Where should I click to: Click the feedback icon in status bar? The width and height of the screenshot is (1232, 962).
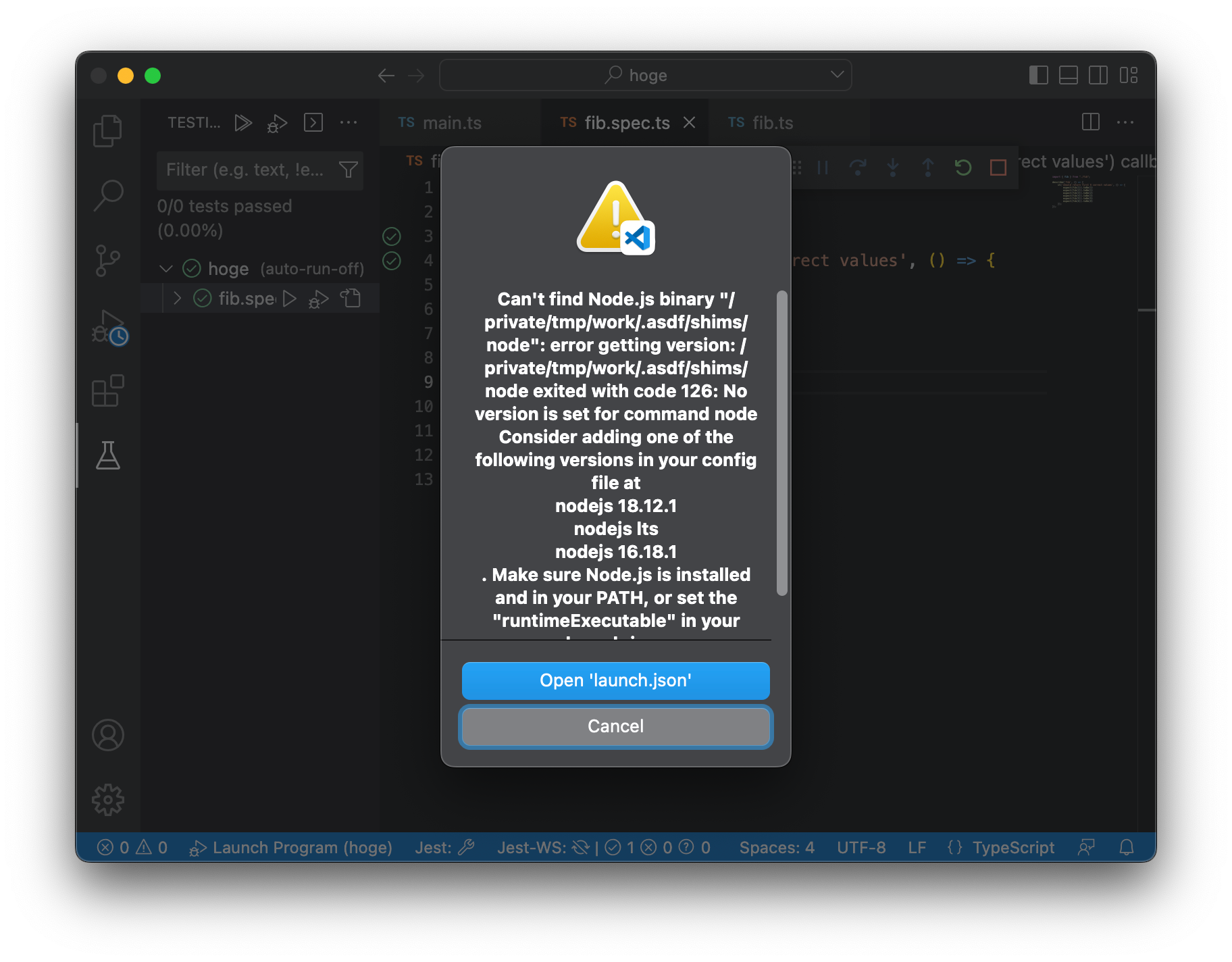pyautogui.click(x=1086, y=847)
